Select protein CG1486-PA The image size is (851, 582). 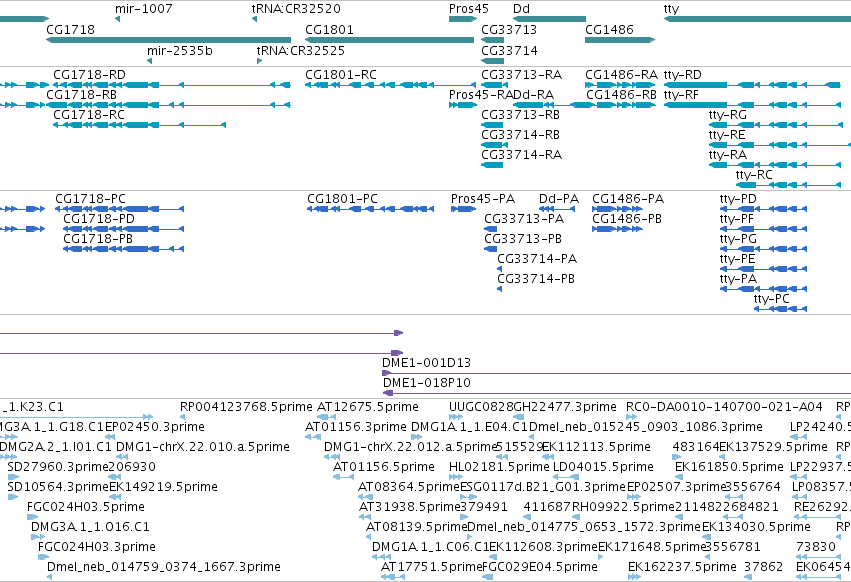618,209
